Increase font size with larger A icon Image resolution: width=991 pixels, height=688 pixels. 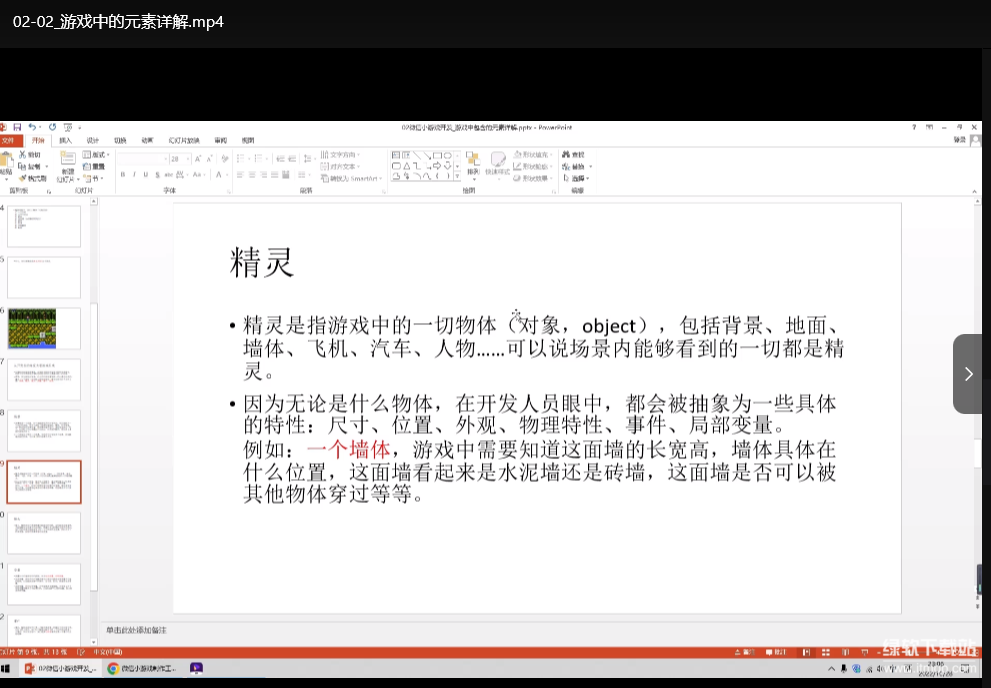pyautogui.click(x=198, y=159)
